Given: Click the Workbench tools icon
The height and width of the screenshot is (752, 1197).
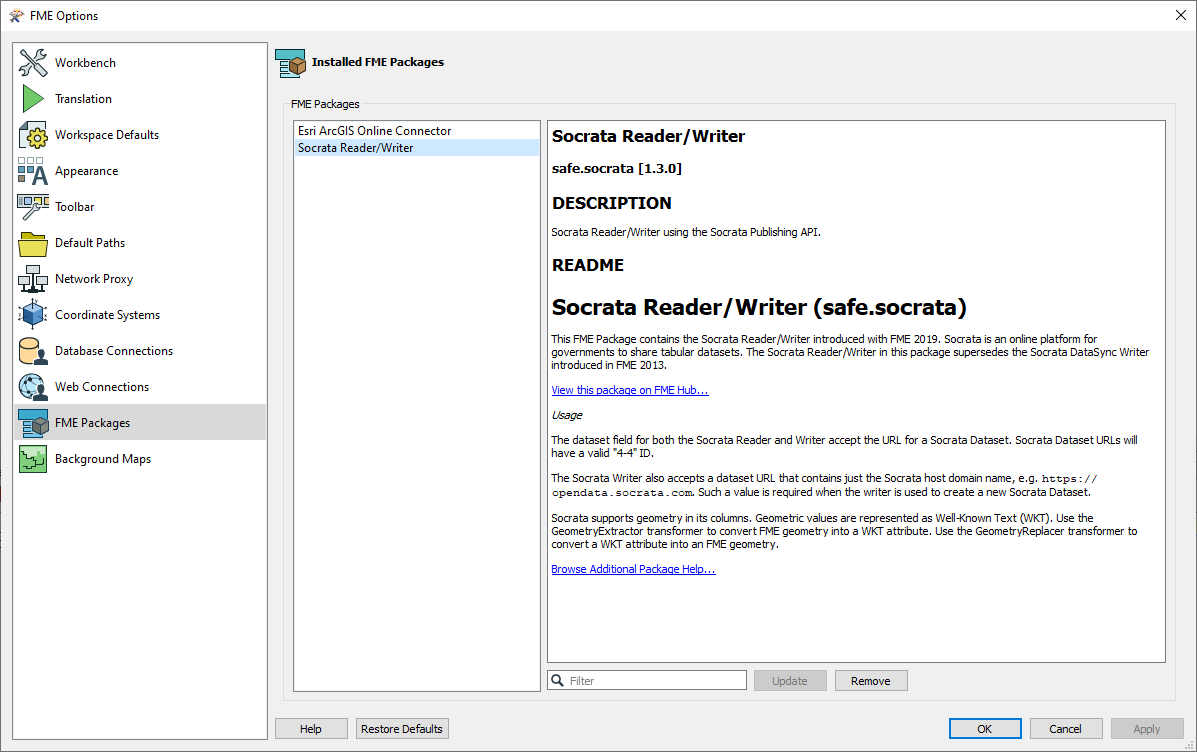Looking at the screenshot, I should tap(33, 63).
